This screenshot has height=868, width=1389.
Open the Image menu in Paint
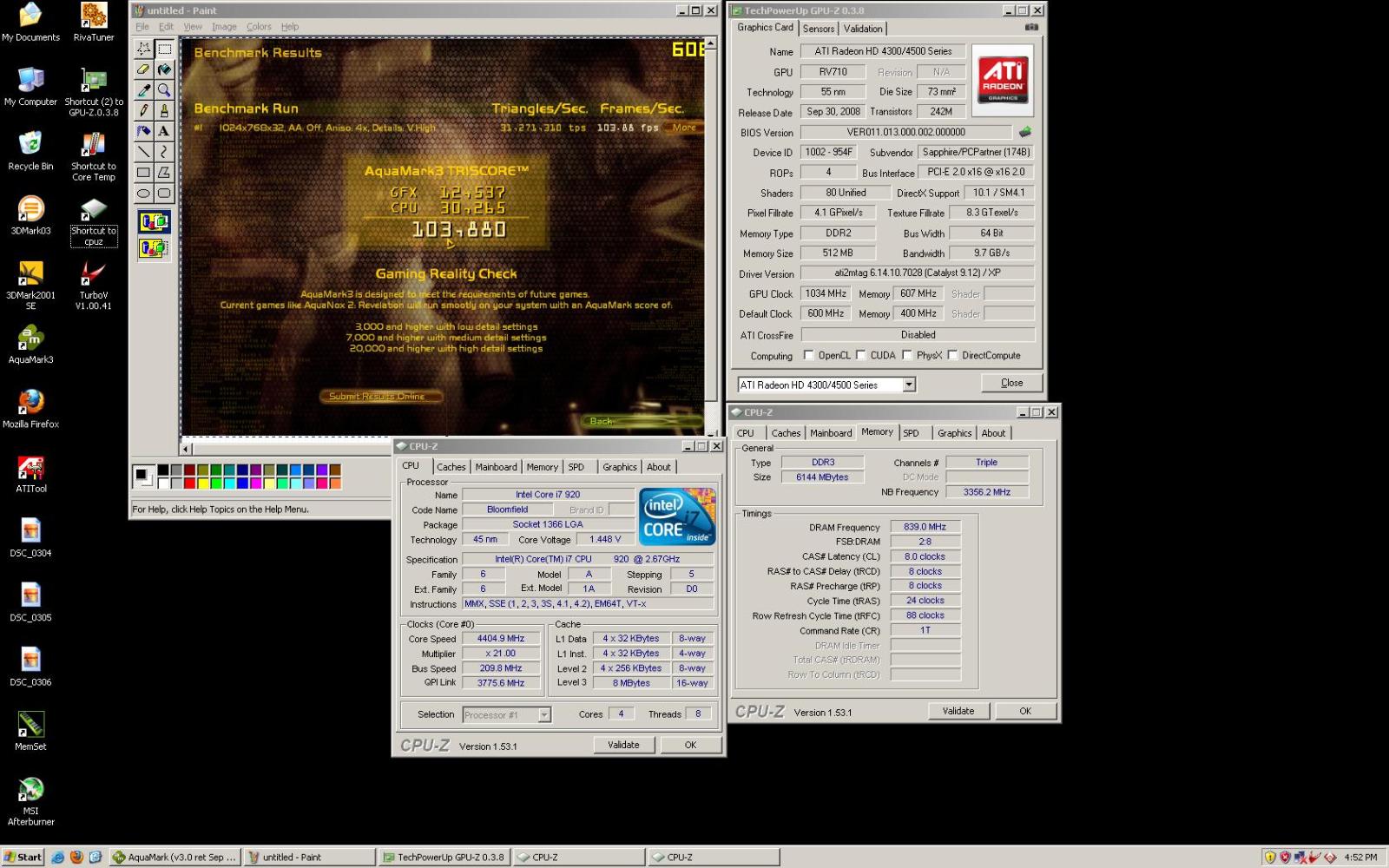click(x=224, y=27)
